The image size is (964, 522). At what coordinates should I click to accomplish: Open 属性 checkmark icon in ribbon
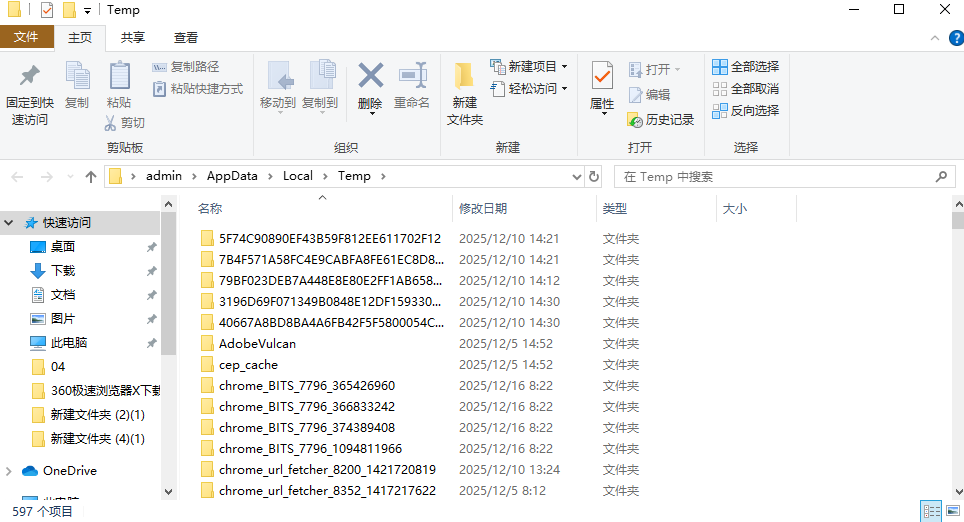(602, 76)
